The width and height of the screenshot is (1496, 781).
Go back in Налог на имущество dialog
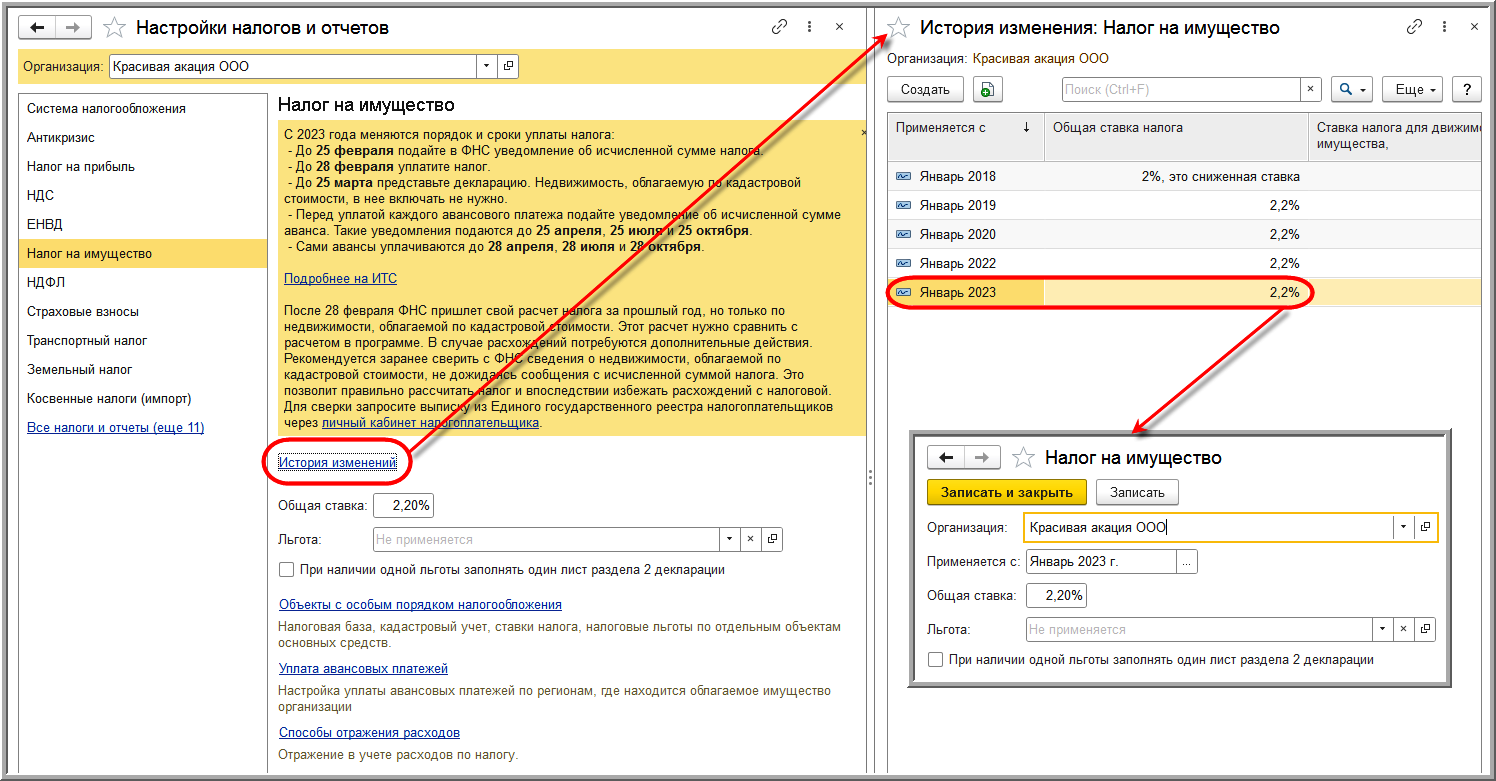[x=946, y=457]
